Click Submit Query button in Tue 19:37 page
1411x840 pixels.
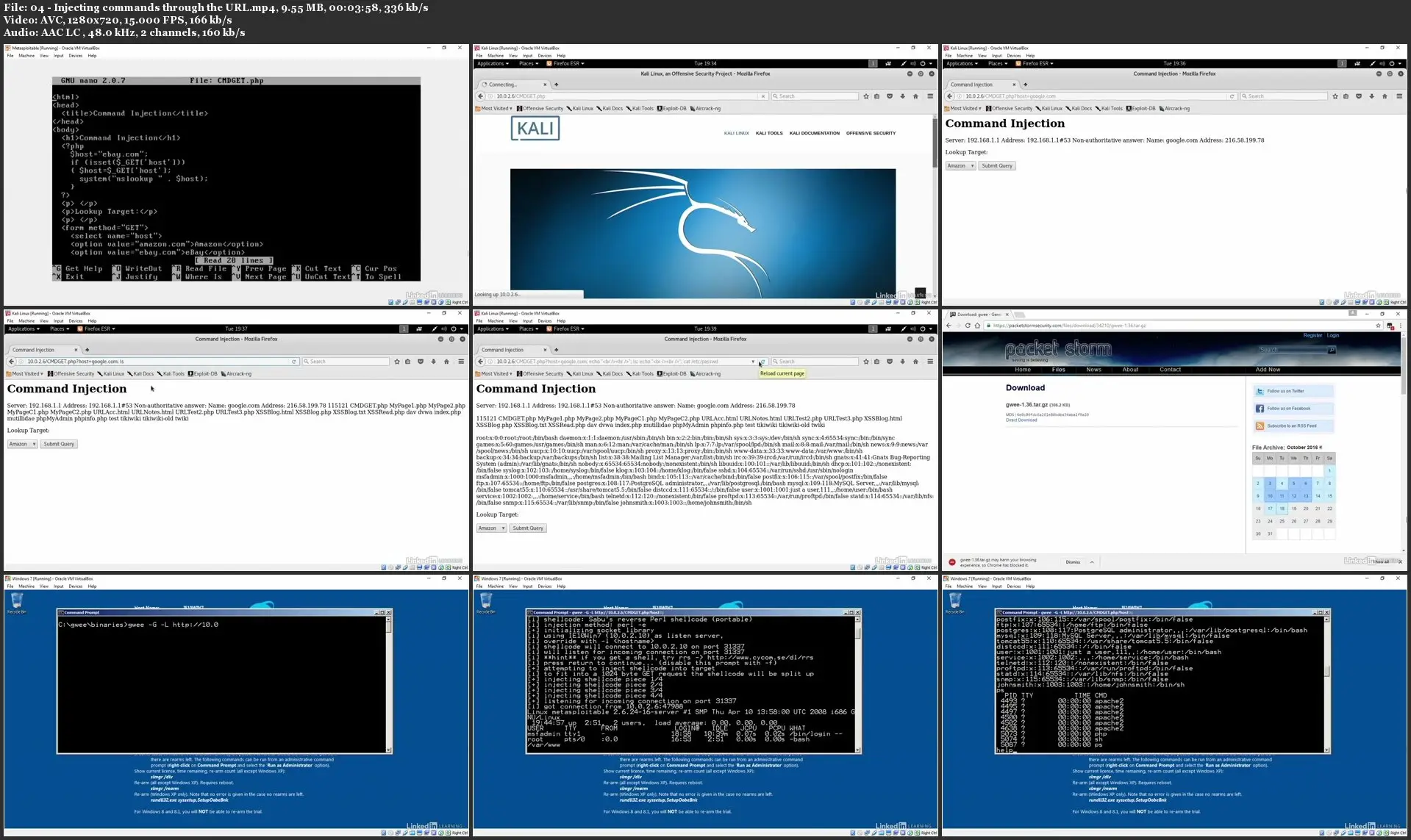[x=59, y=444]
